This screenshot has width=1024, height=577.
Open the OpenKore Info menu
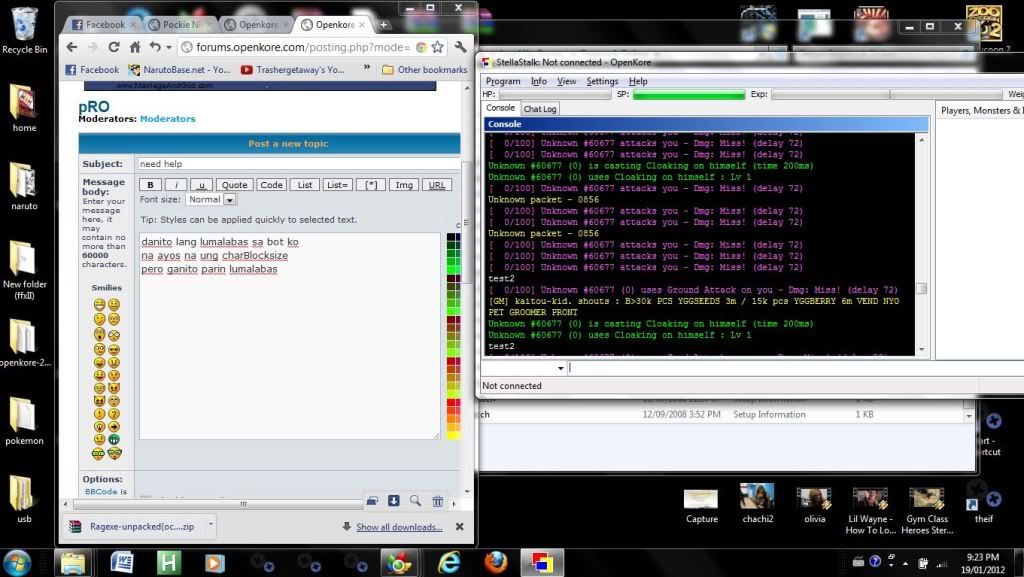[539, 81]
